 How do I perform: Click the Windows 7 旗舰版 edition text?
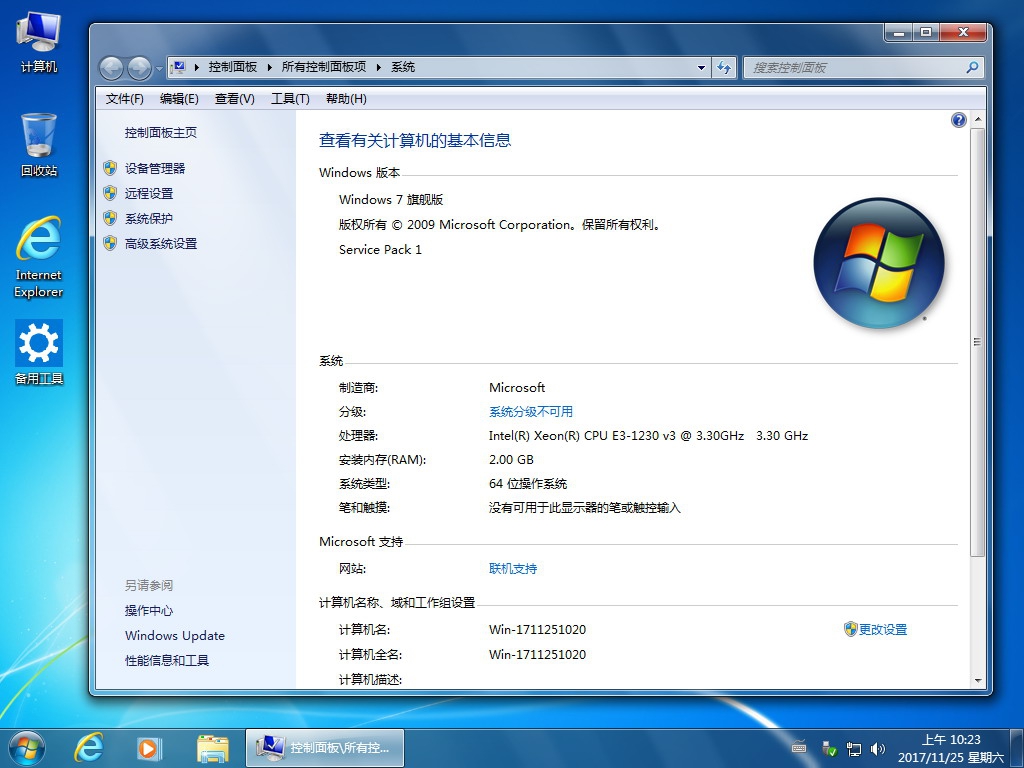click(x=391, y=200)
